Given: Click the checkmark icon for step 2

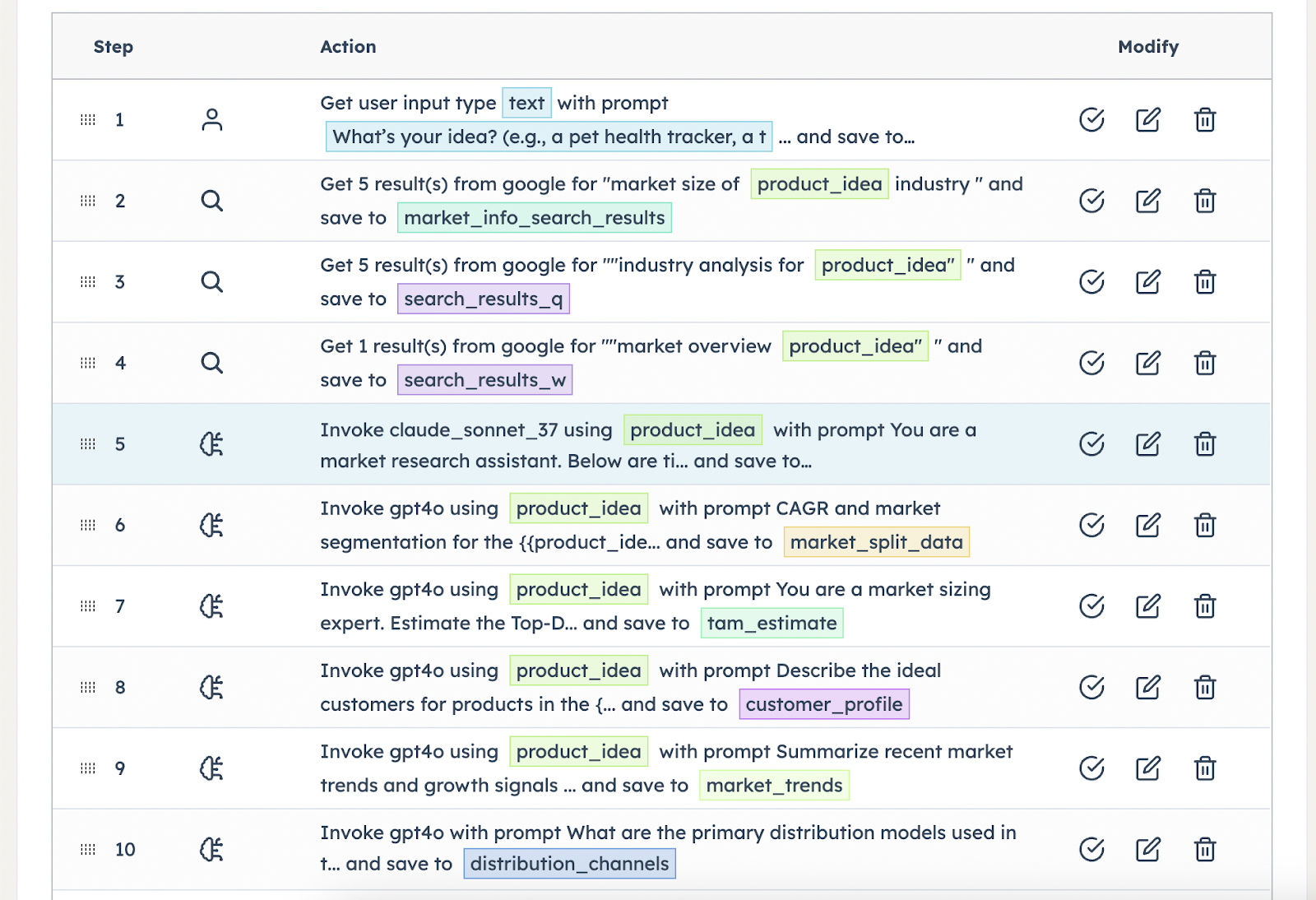Looking at the screenshot, I should click(x=1091, y=201).
